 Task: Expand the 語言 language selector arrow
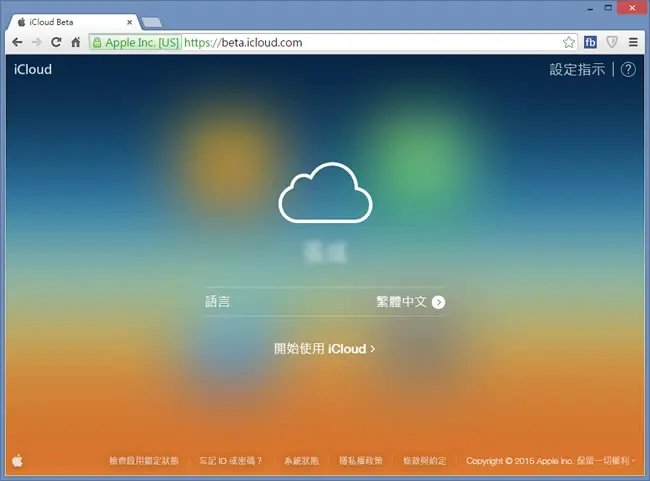(x=438, y=302)
